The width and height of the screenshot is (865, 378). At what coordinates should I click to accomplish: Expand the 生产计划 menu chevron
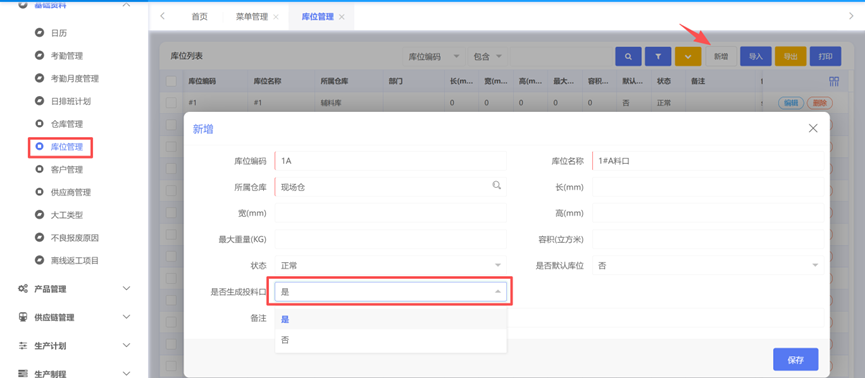pyautogui.click(x=126, y=346)
